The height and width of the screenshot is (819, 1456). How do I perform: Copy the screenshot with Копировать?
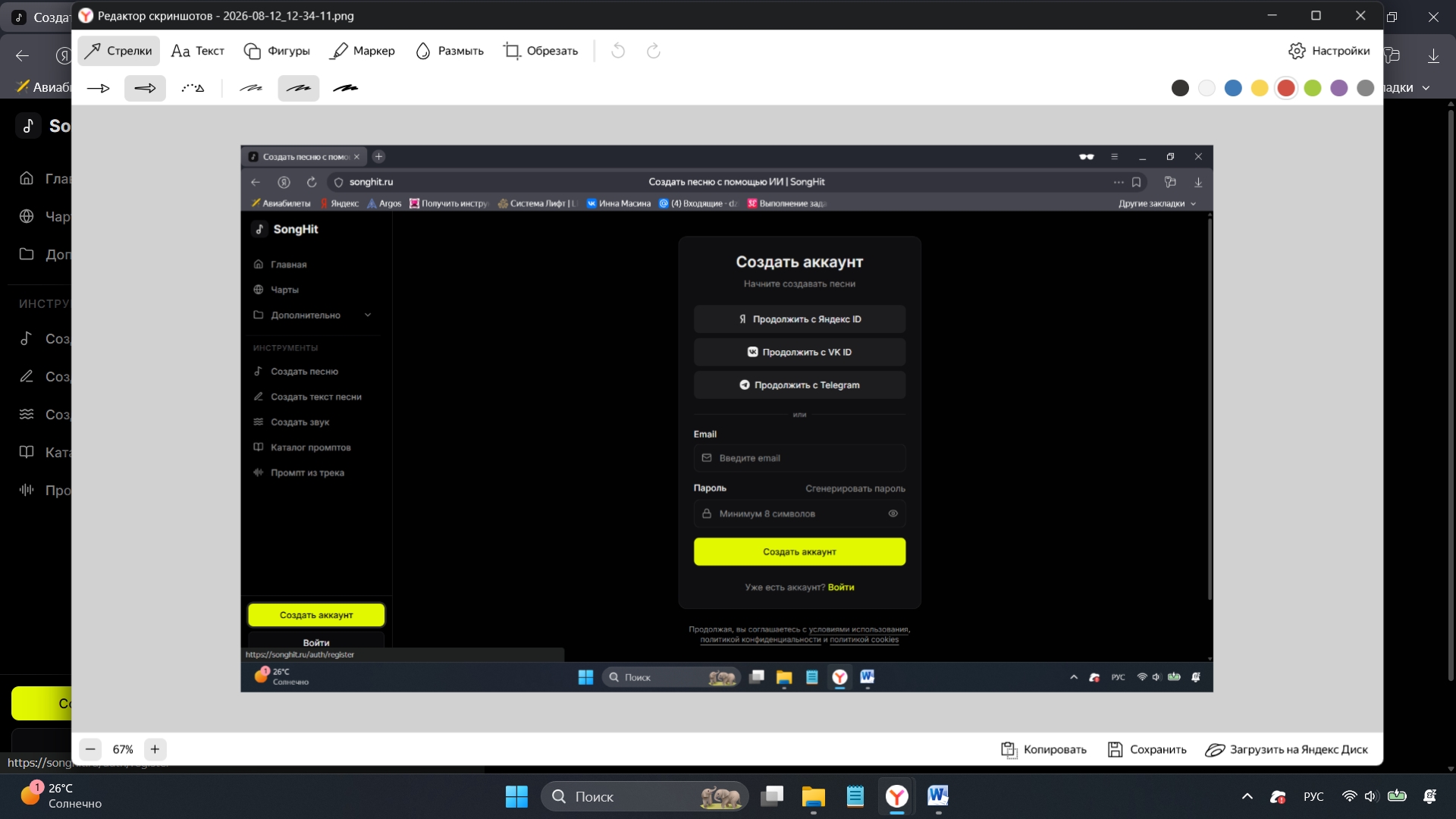coord(1043,749)
